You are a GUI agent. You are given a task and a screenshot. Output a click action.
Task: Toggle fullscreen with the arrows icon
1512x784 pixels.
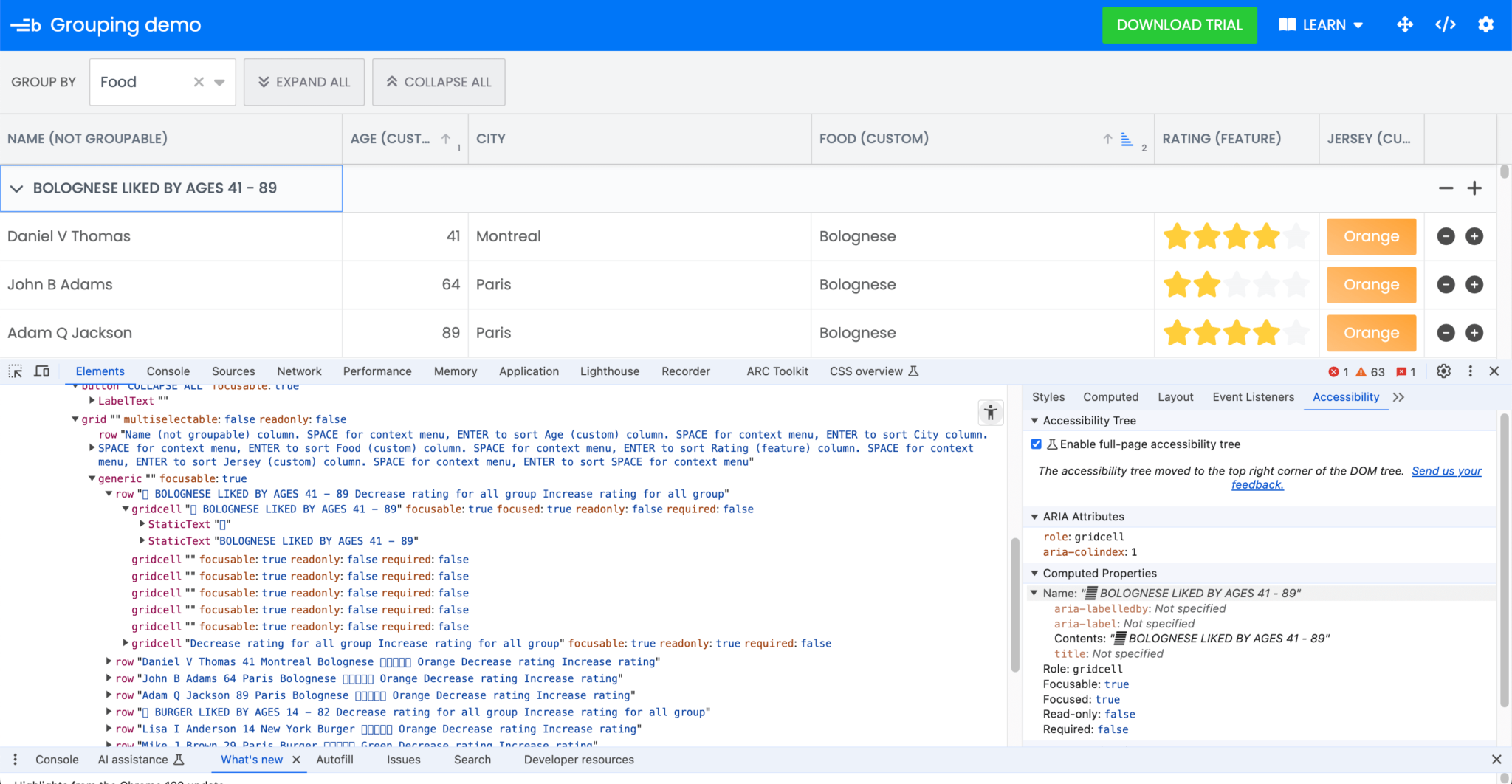pos(1405,25)
